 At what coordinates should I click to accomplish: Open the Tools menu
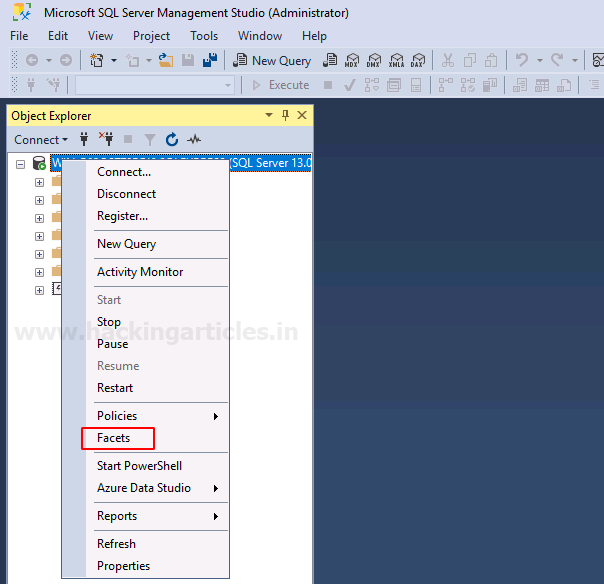pyautogui.click(x=204, y=36)
